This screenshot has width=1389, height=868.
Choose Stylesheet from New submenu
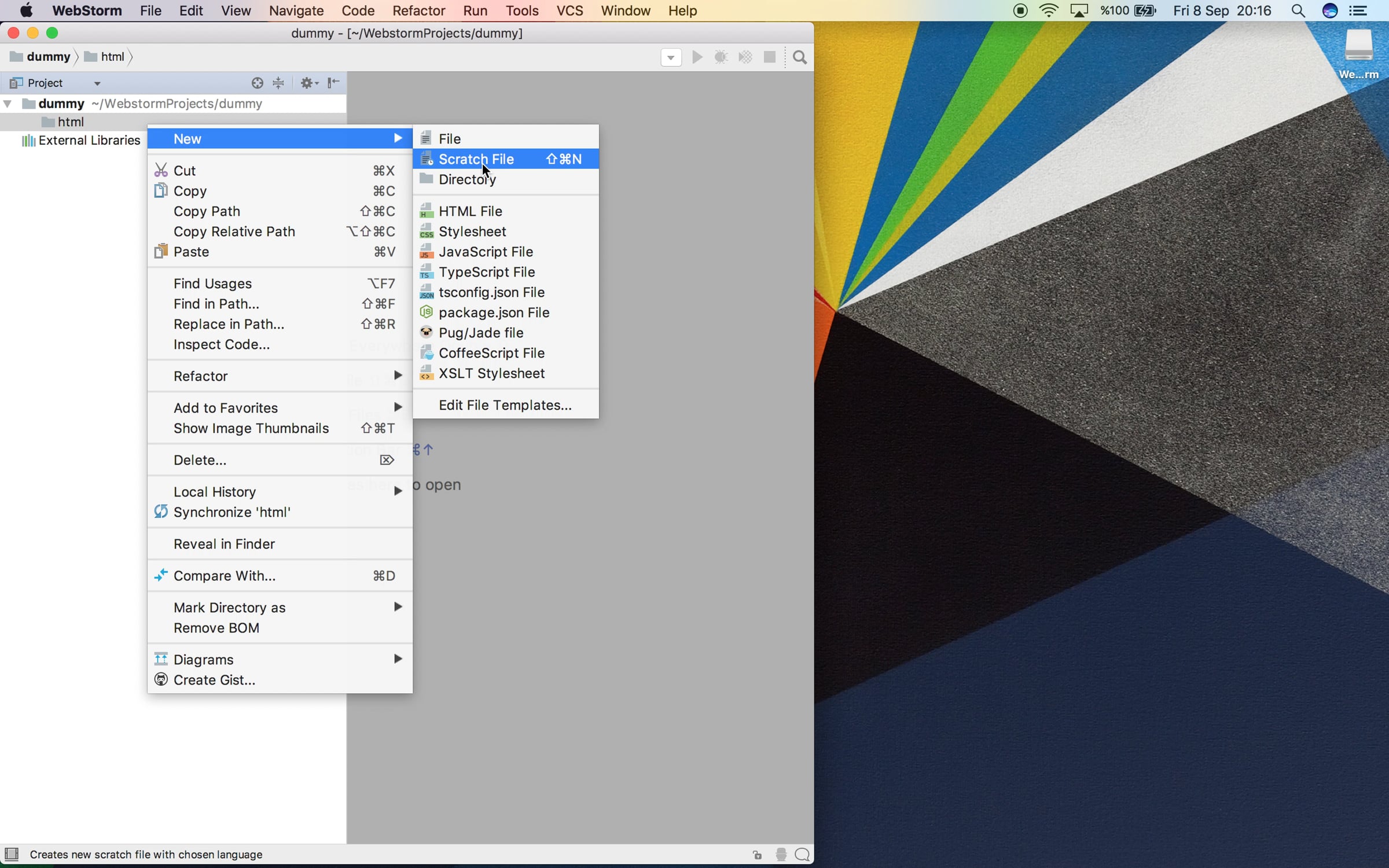[506, 231]
